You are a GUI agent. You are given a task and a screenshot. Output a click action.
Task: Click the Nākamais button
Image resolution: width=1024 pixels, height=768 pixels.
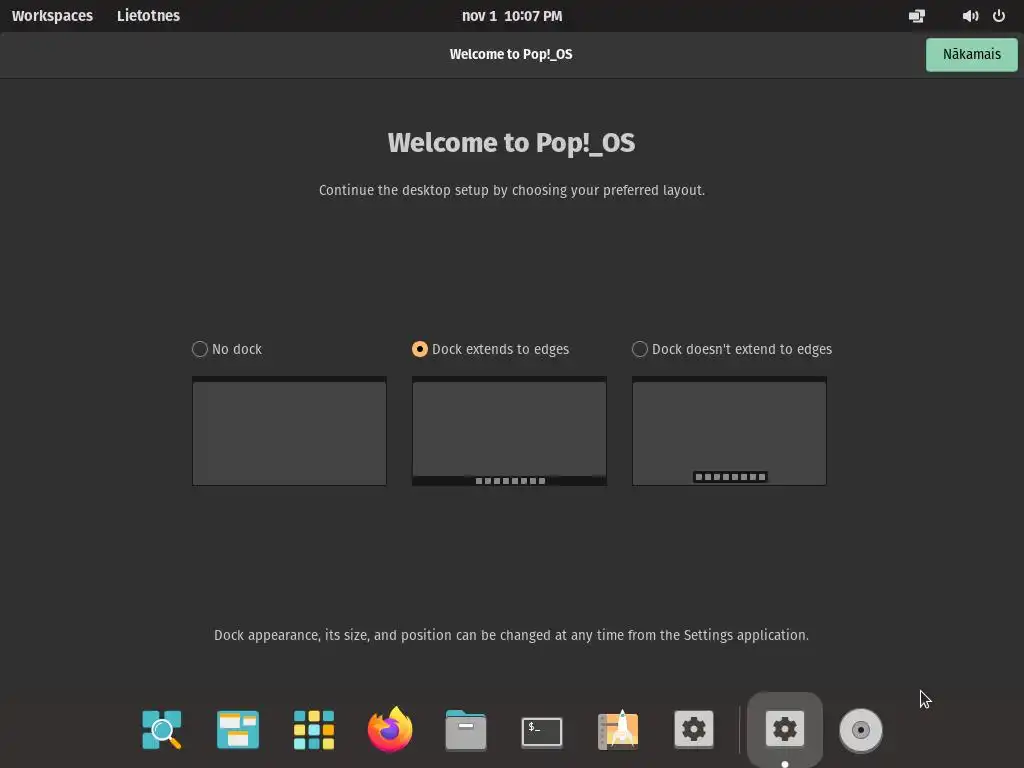tap(972, 54)
